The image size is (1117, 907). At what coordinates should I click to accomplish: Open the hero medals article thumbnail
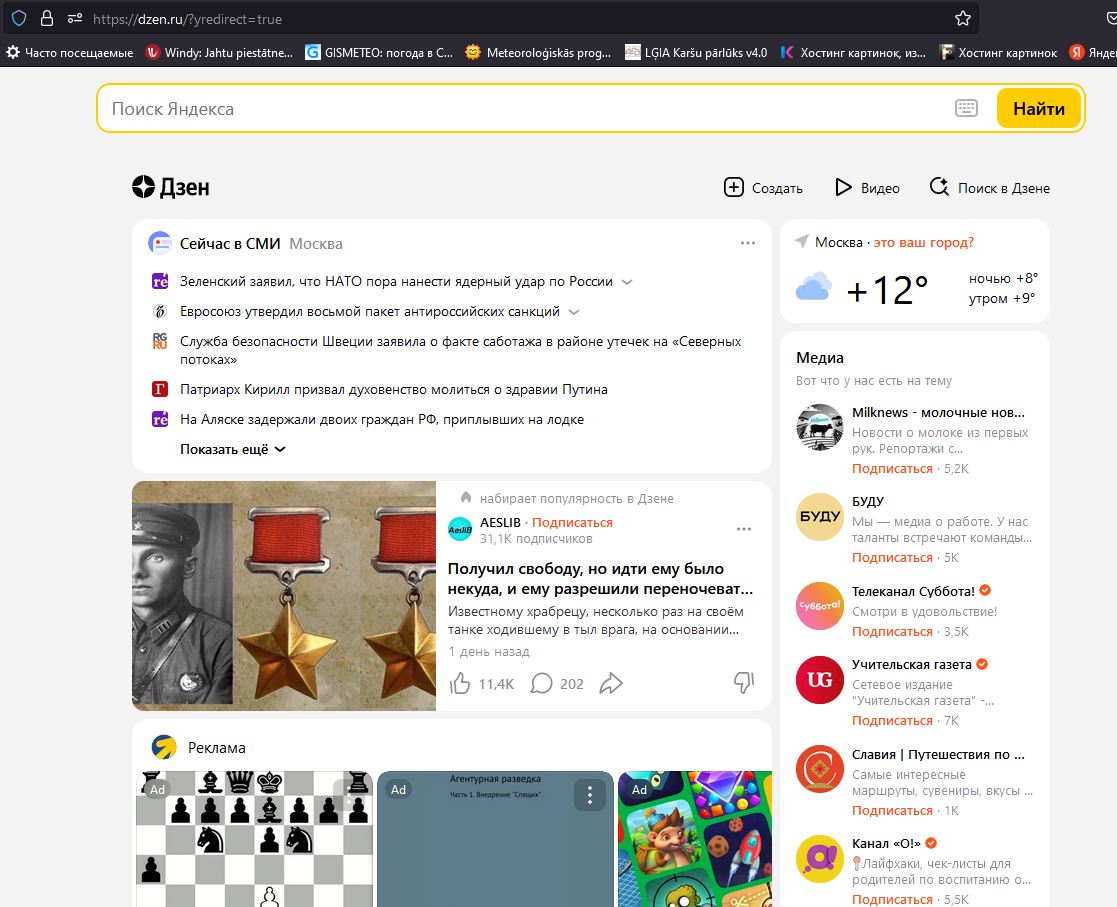284,596
